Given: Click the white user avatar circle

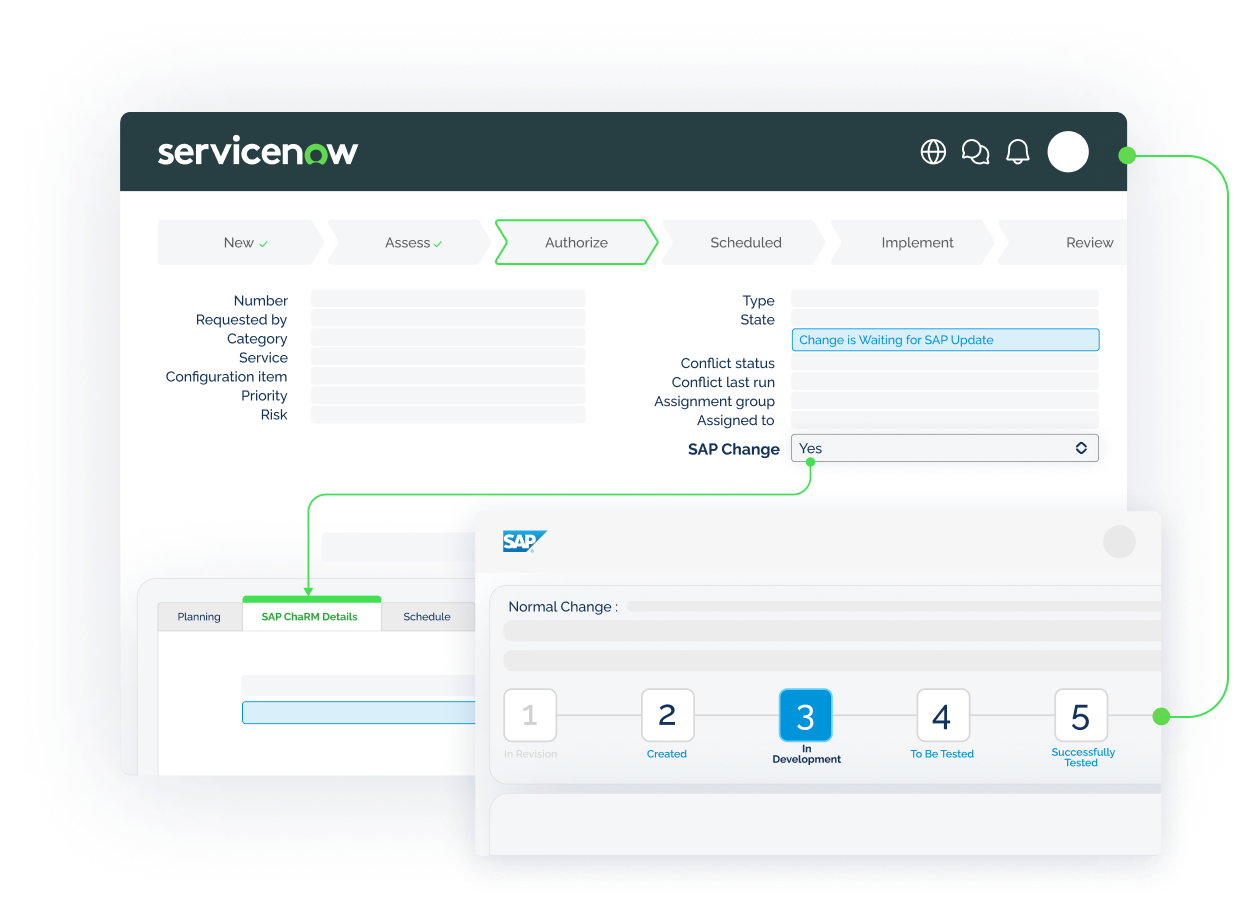Looking at the screenshot, I should point(1068,152).
